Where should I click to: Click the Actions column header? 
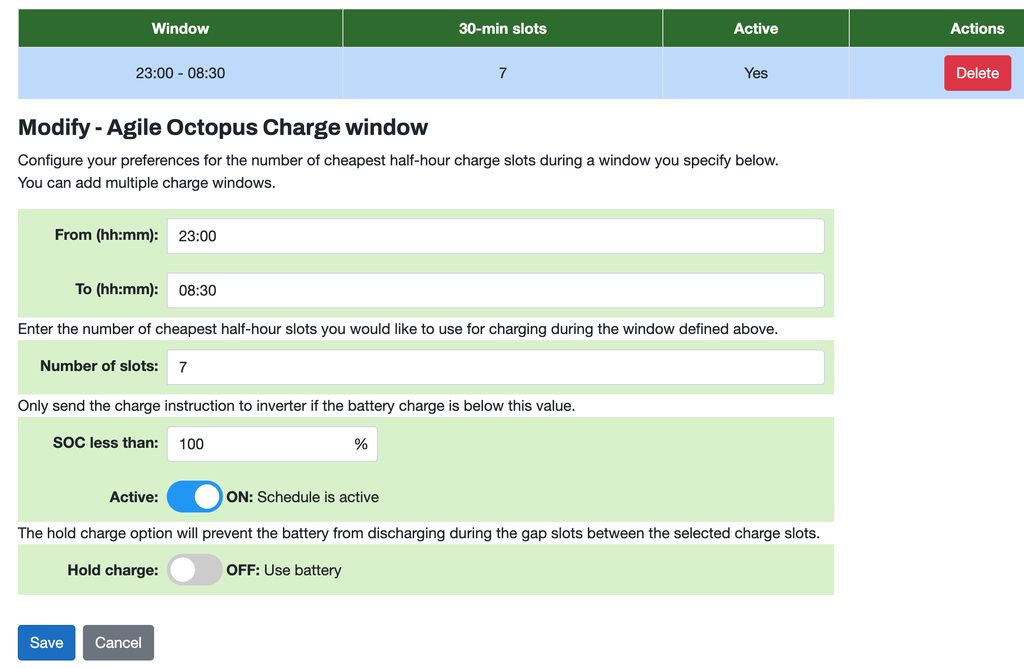pyautogui.click(x=976, y=29)
